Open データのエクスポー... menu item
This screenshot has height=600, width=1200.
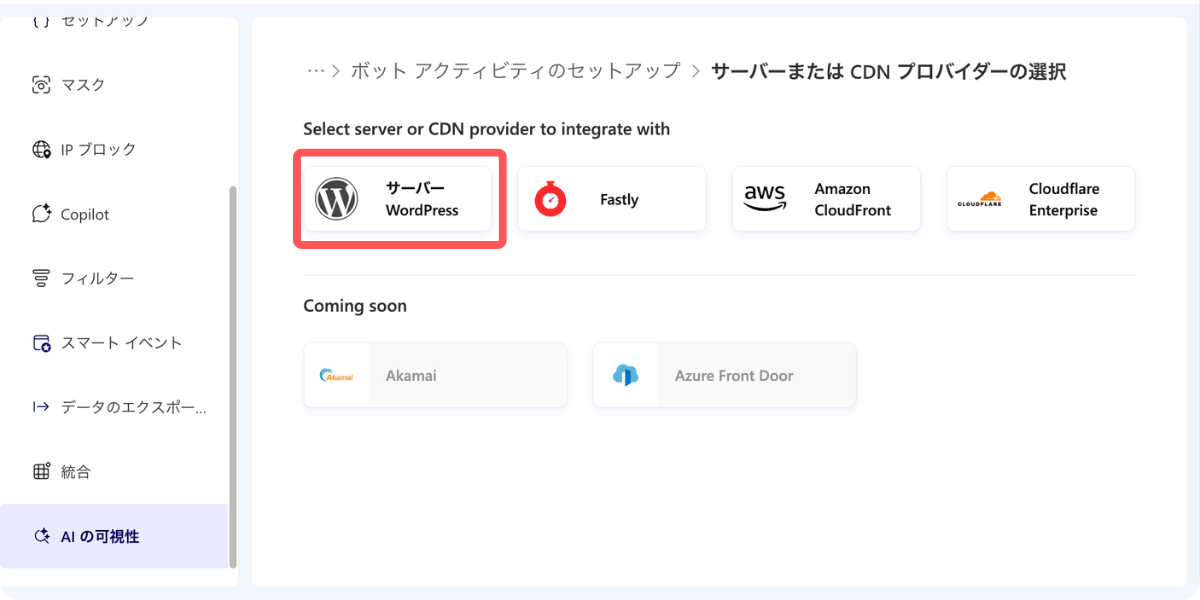pos(115,407)
